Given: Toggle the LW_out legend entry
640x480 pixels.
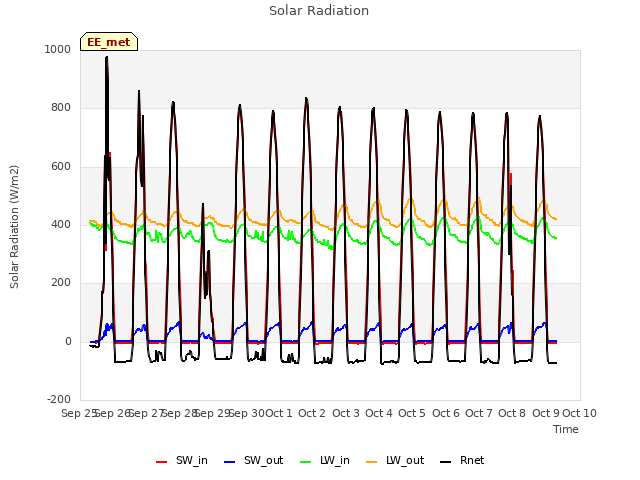Looking at the screenshot, I should point(396,461).
